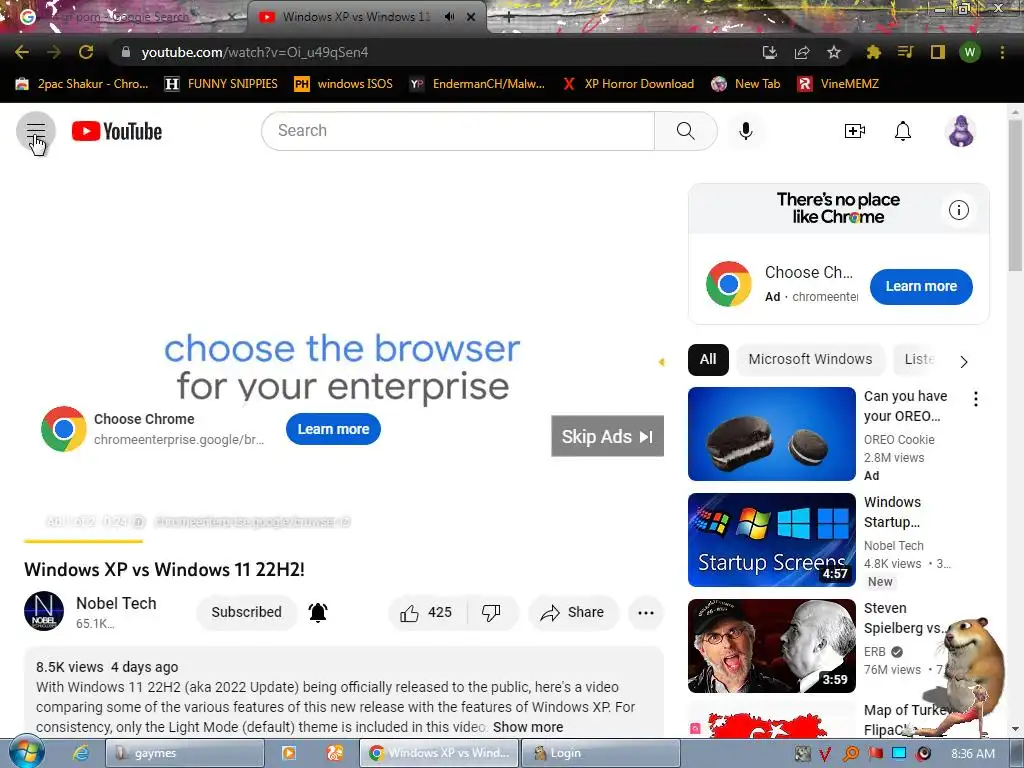Image resolution: width=1024 pixels, height=768 pixels.
Task: Go to YouTube home via logo
Action: (x=117, y=131)
